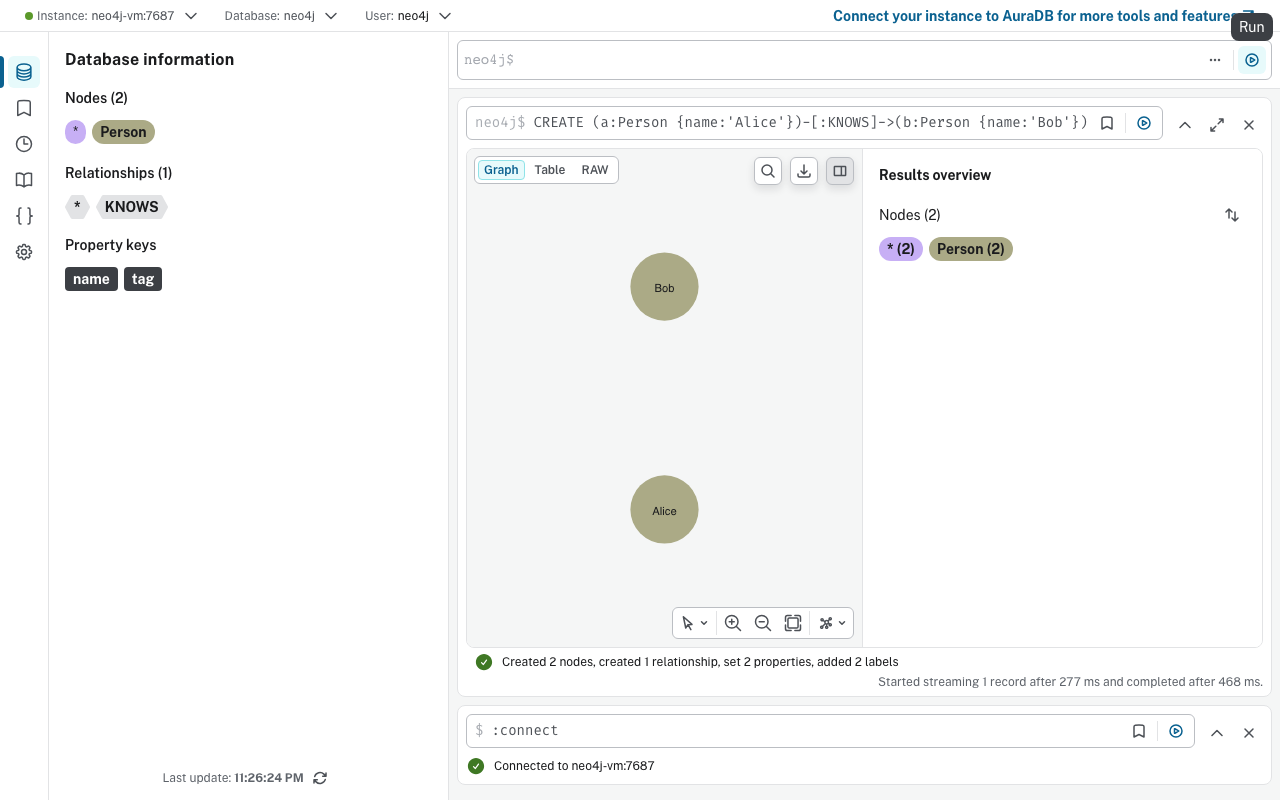1280x800 pixels.
Task: Edit the CREATE Person query text
Action: pos(811,123)
